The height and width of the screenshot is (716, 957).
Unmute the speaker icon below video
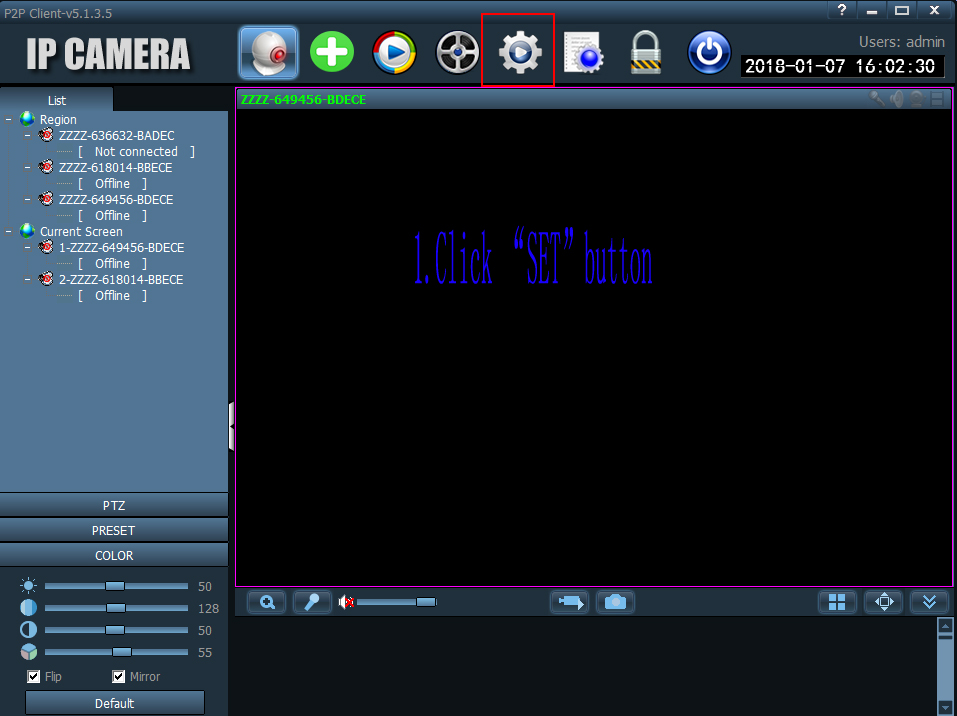click(x=347, y=602)
